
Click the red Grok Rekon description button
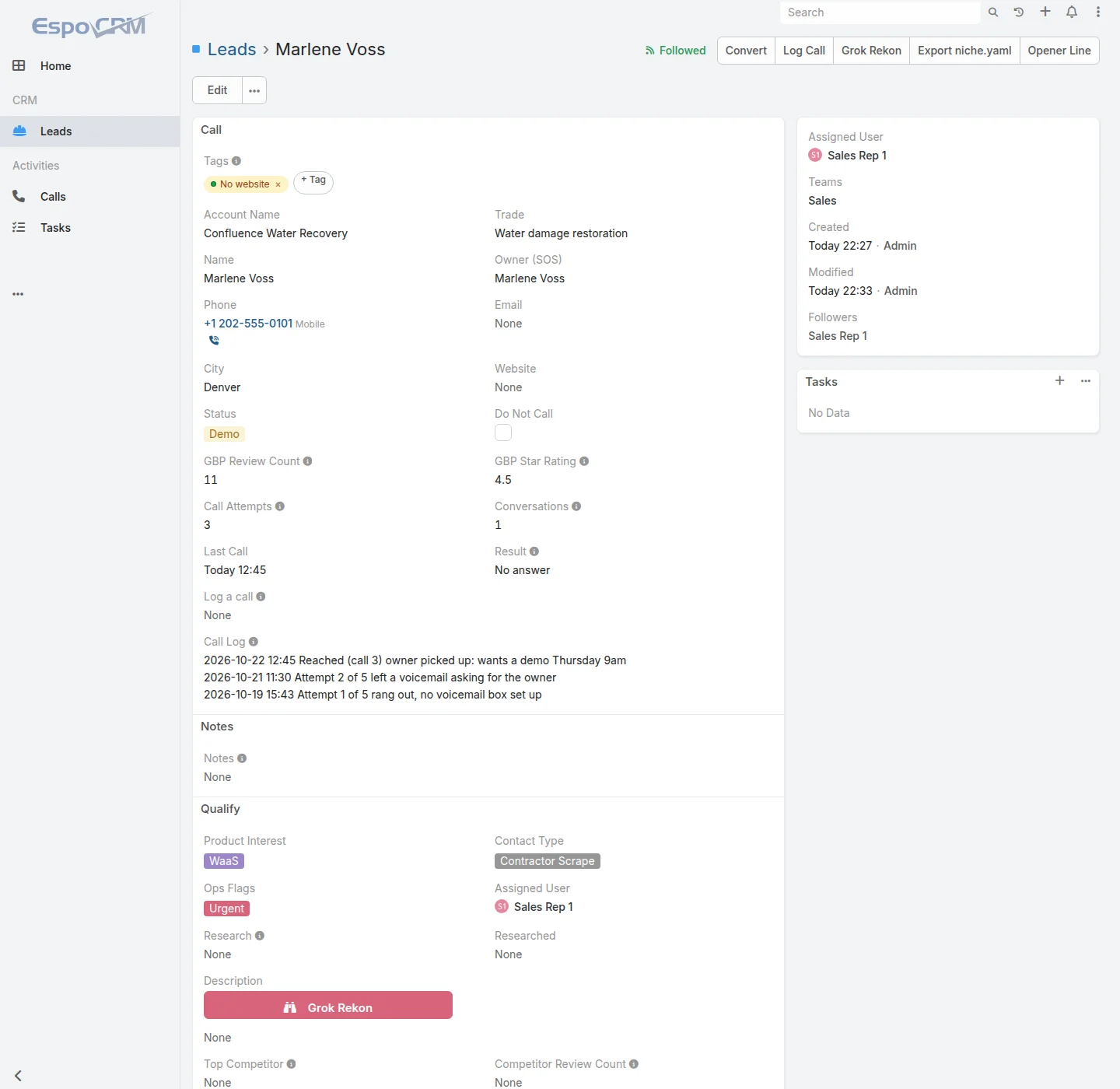[328, 1005]
